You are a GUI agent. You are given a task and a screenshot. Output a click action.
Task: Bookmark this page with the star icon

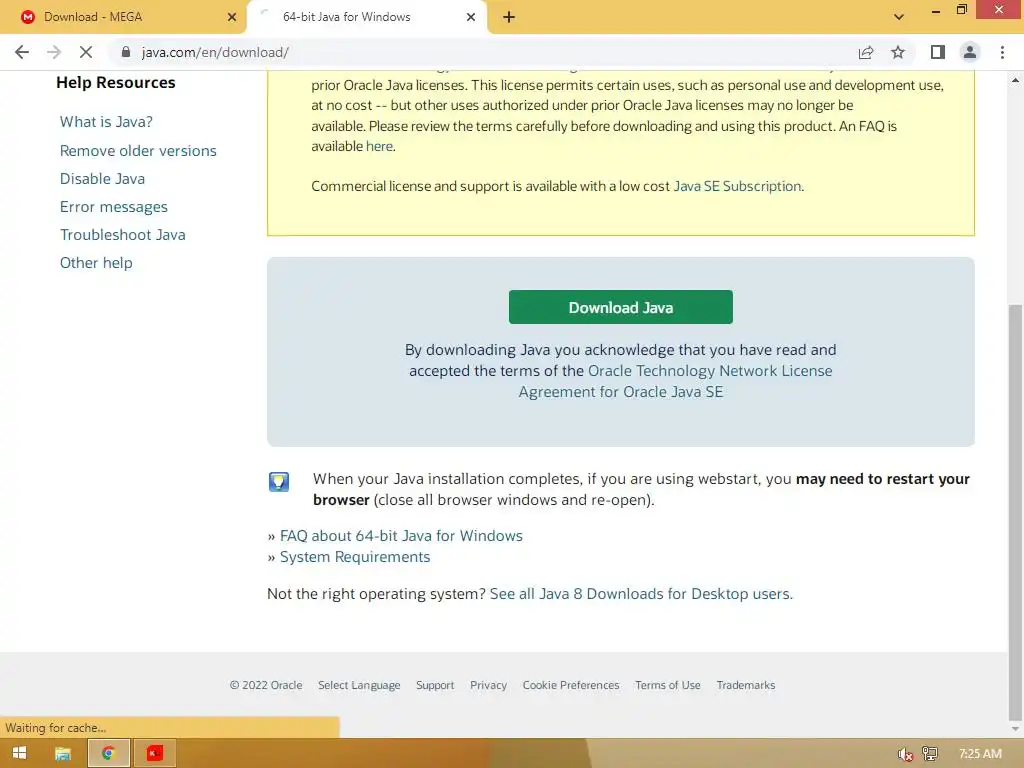[x=898, y=52]
